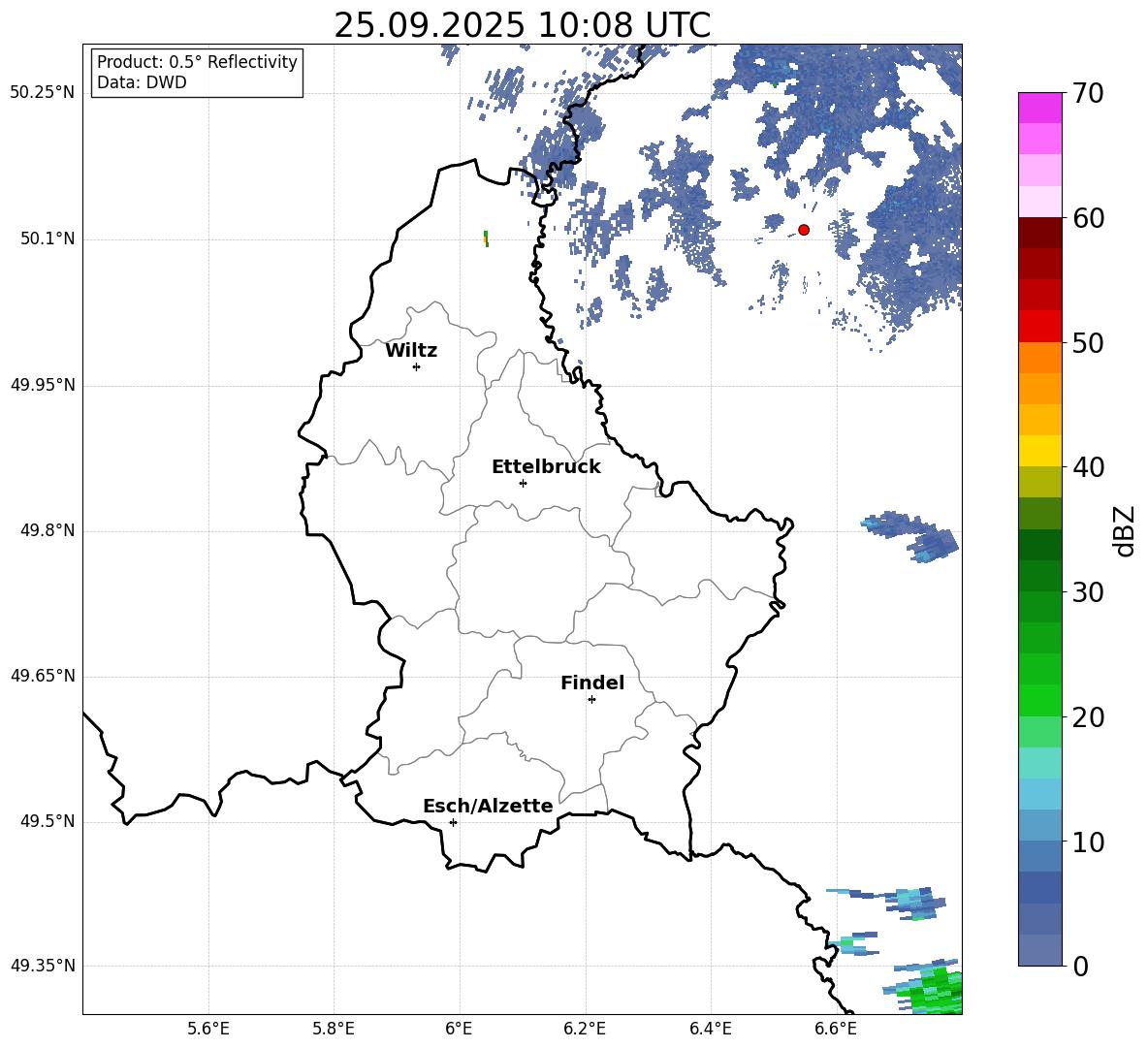Click the title 25.09.2025 10:08 UTC
1148x1048 pixels.
pyautogui.click(x=522, y=25)
